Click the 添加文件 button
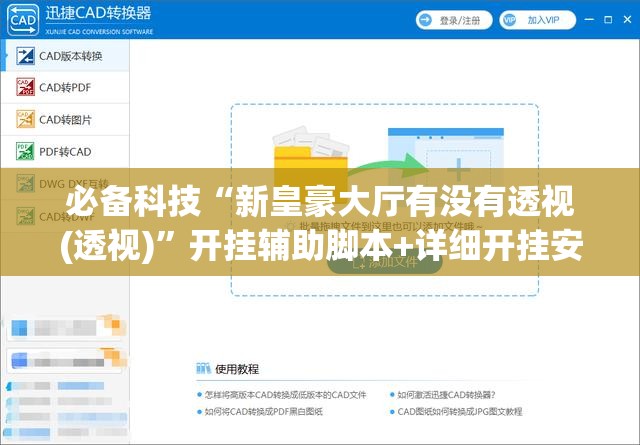640x445 pixels. [384, 262]
